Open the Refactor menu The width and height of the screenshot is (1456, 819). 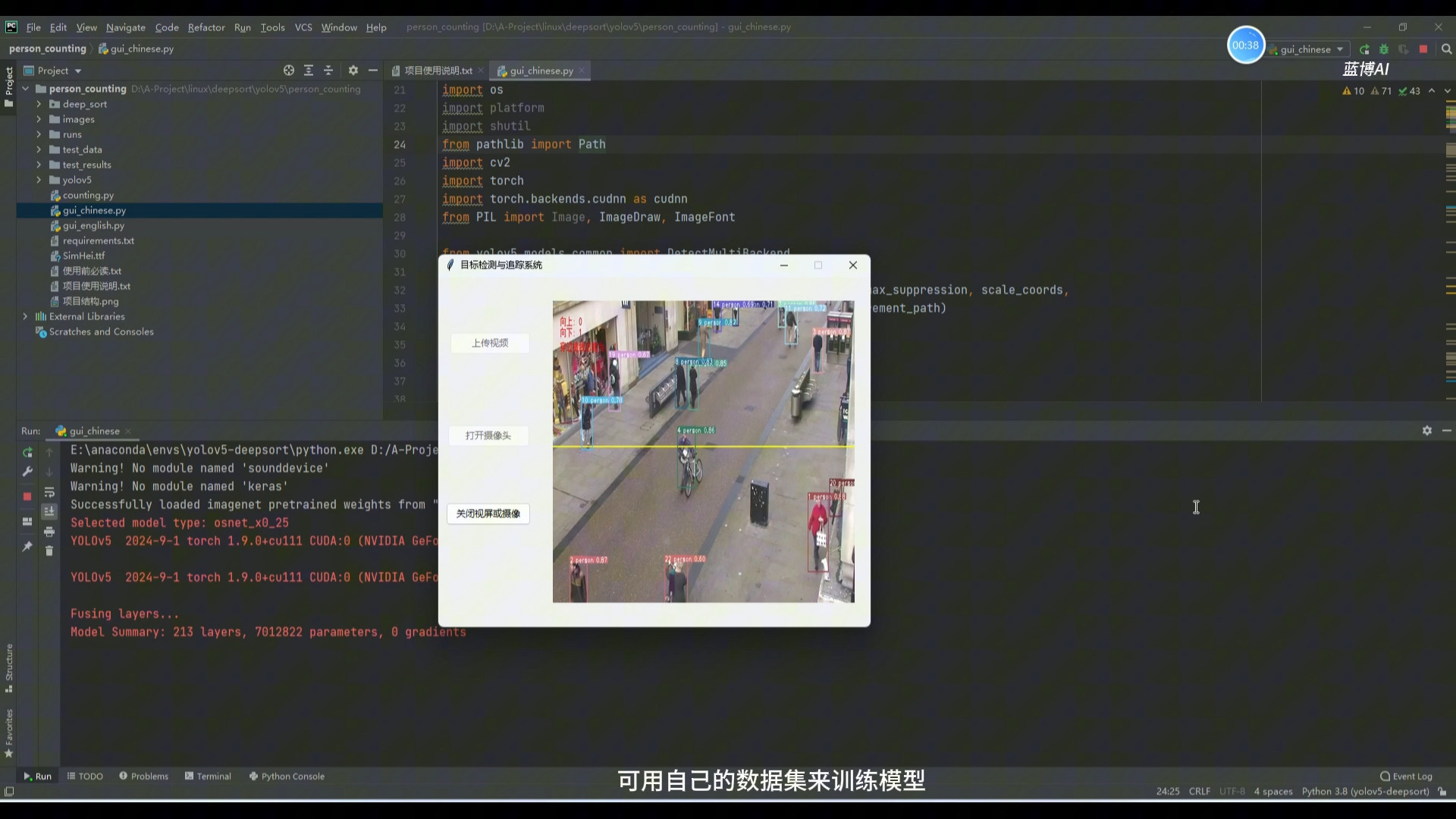coord(206,27)
